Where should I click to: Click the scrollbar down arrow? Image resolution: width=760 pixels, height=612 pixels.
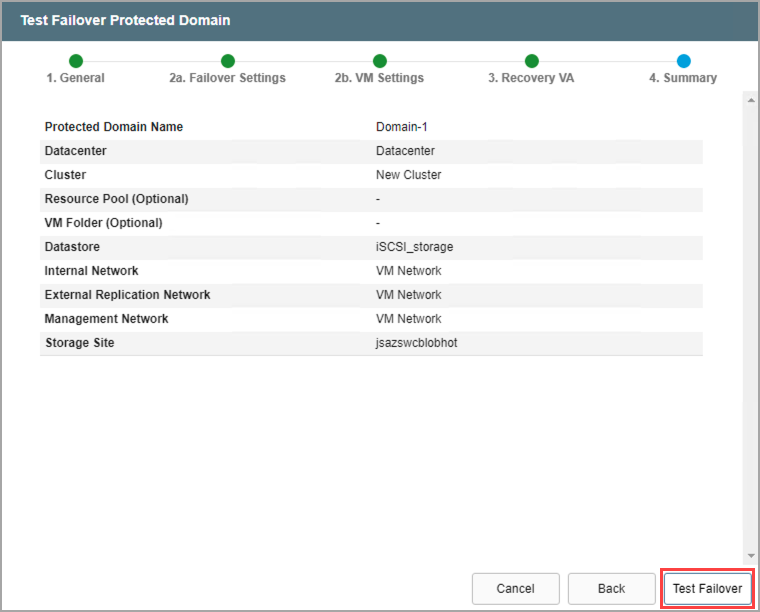click(x=750, y=555)
